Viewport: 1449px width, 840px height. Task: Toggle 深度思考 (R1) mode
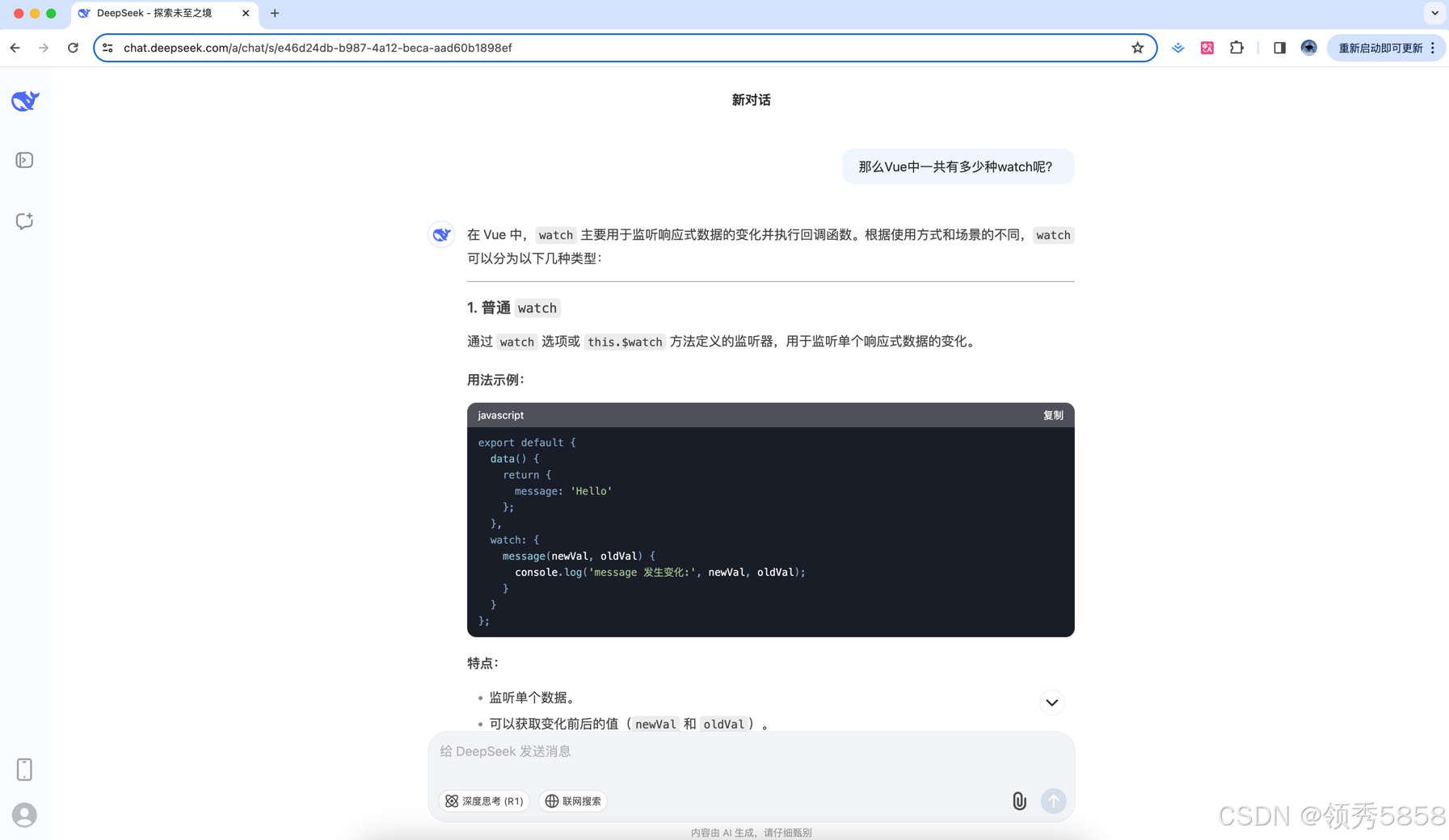click(x=484, y=800)
